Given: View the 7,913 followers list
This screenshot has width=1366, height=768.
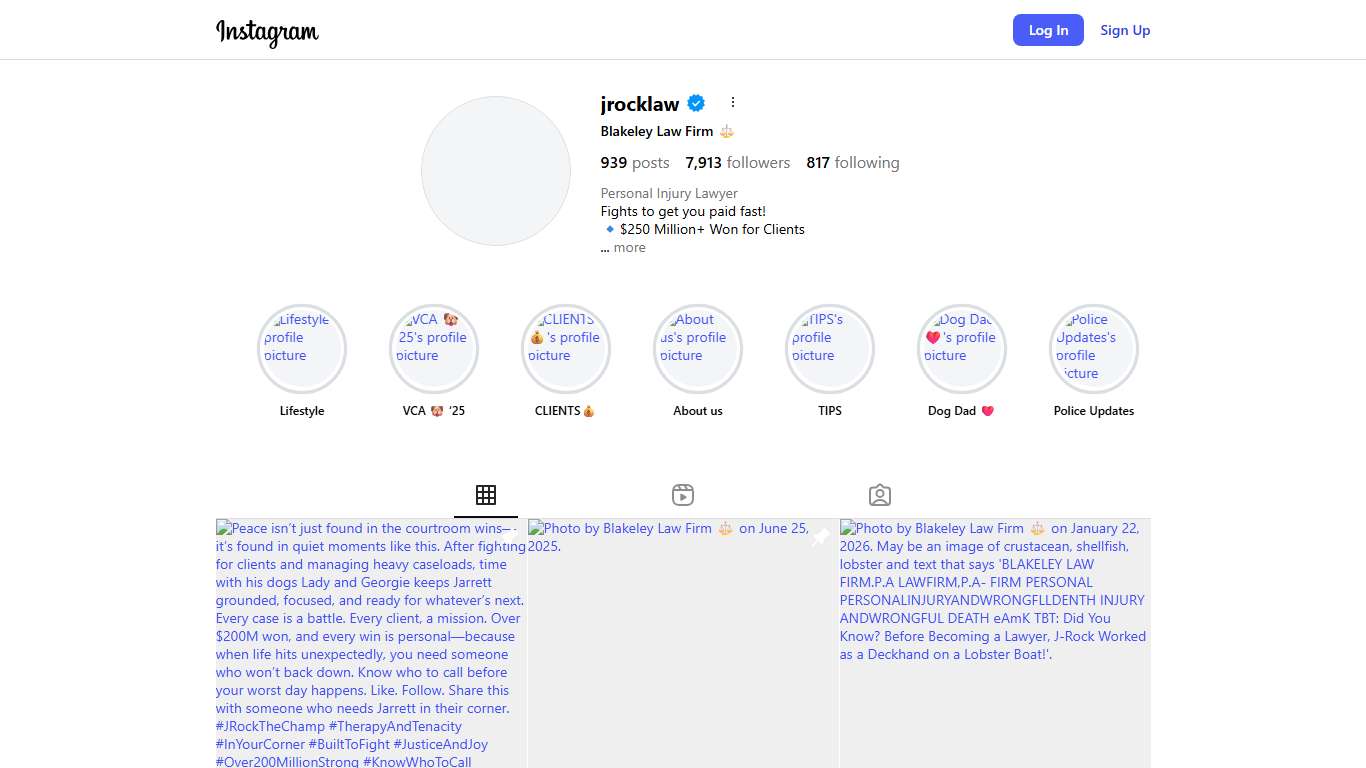Looking at the screenshot, I should (x=737, y=163).
